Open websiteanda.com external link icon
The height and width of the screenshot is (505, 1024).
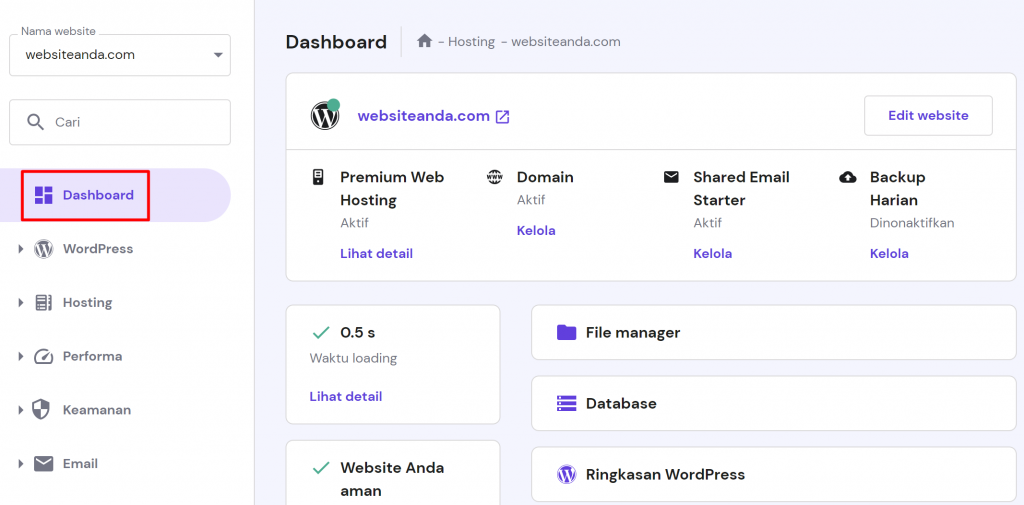click(x=502, y=116)
